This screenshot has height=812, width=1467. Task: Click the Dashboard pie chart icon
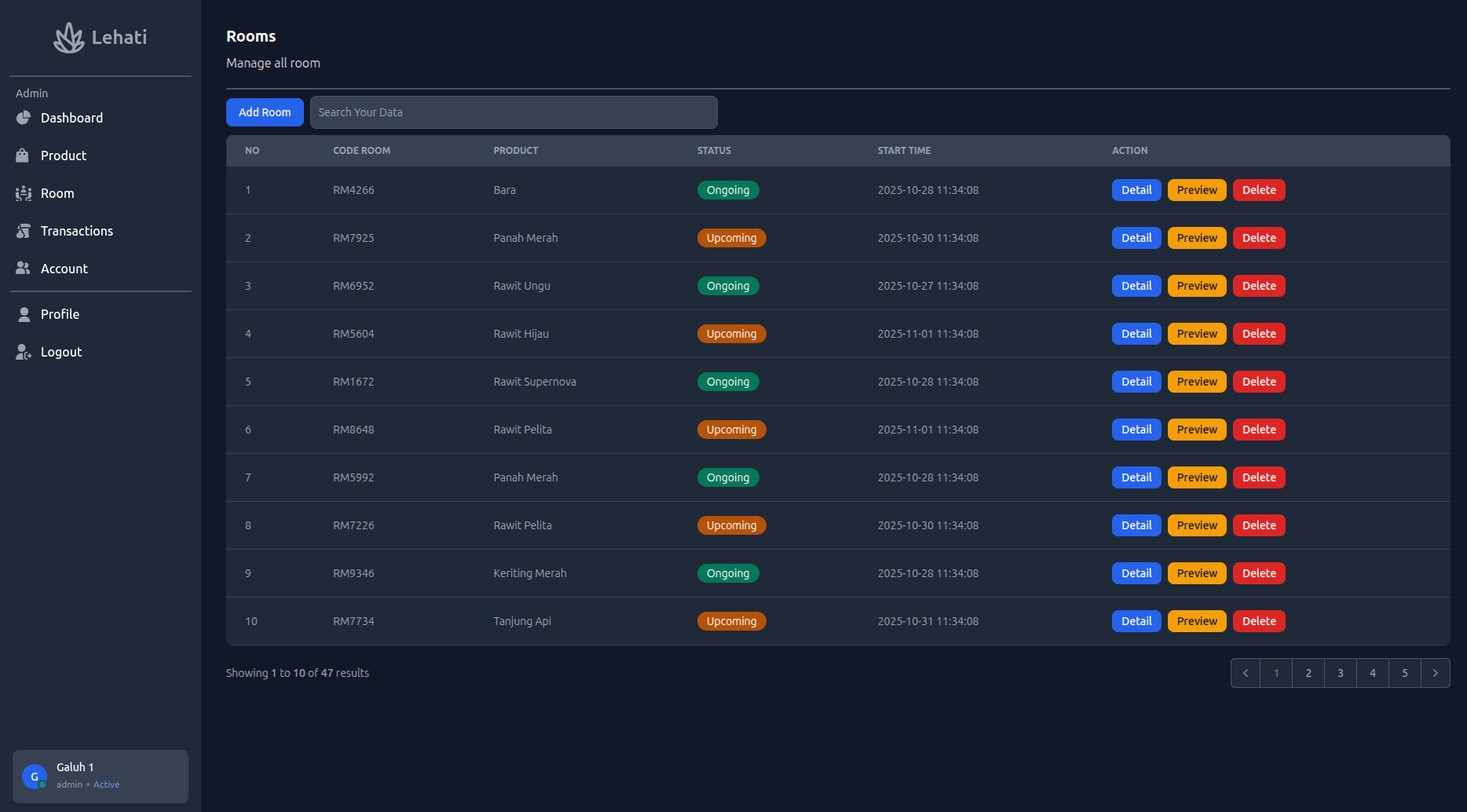24,118
